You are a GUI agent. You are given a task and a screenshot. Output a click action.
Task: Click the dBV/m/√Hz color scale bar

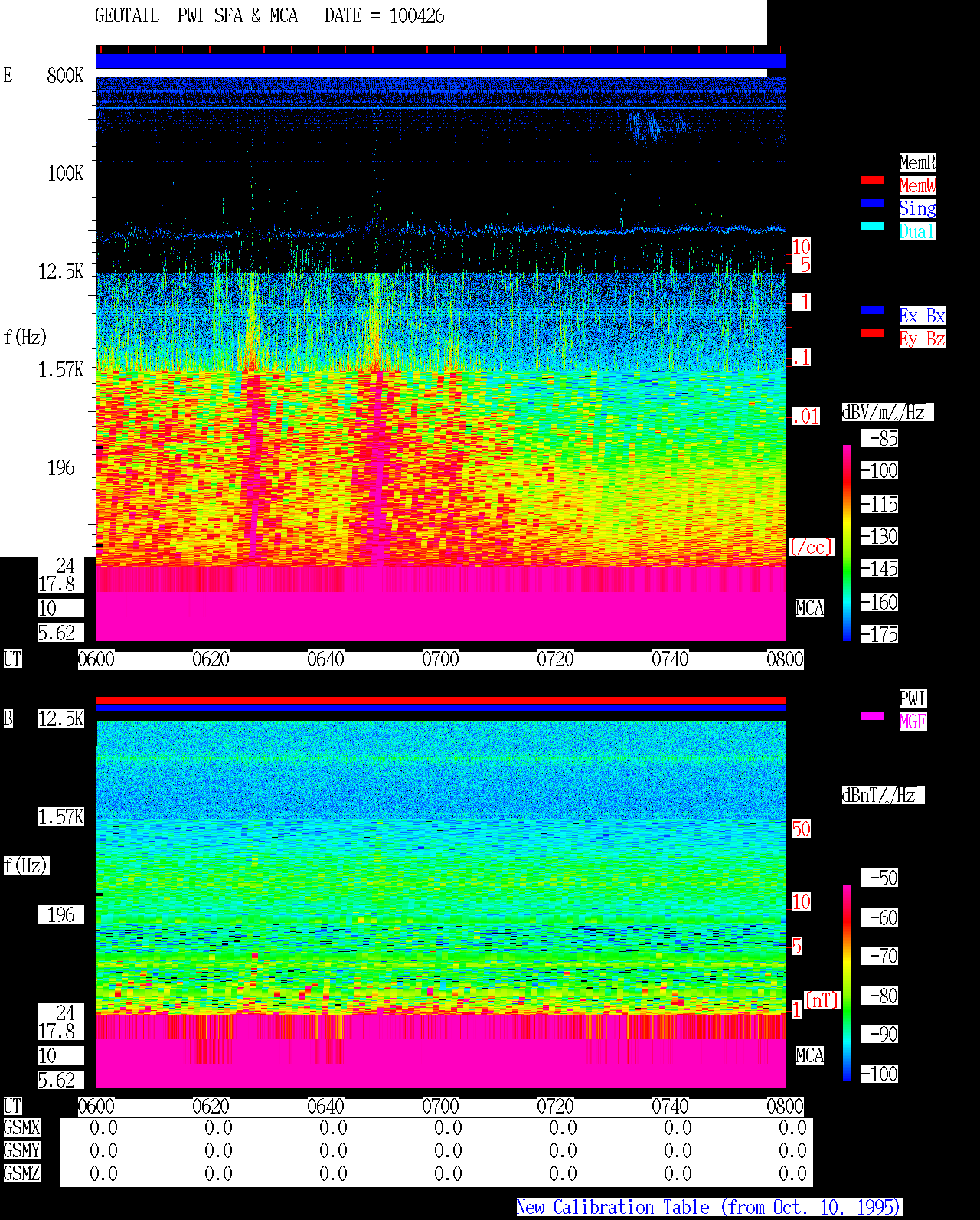click(847, 542)
